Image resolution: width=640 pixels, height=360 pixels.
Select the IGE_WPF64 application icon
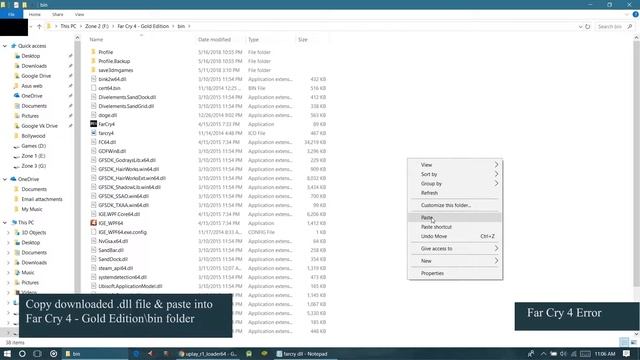pos(93,223)
